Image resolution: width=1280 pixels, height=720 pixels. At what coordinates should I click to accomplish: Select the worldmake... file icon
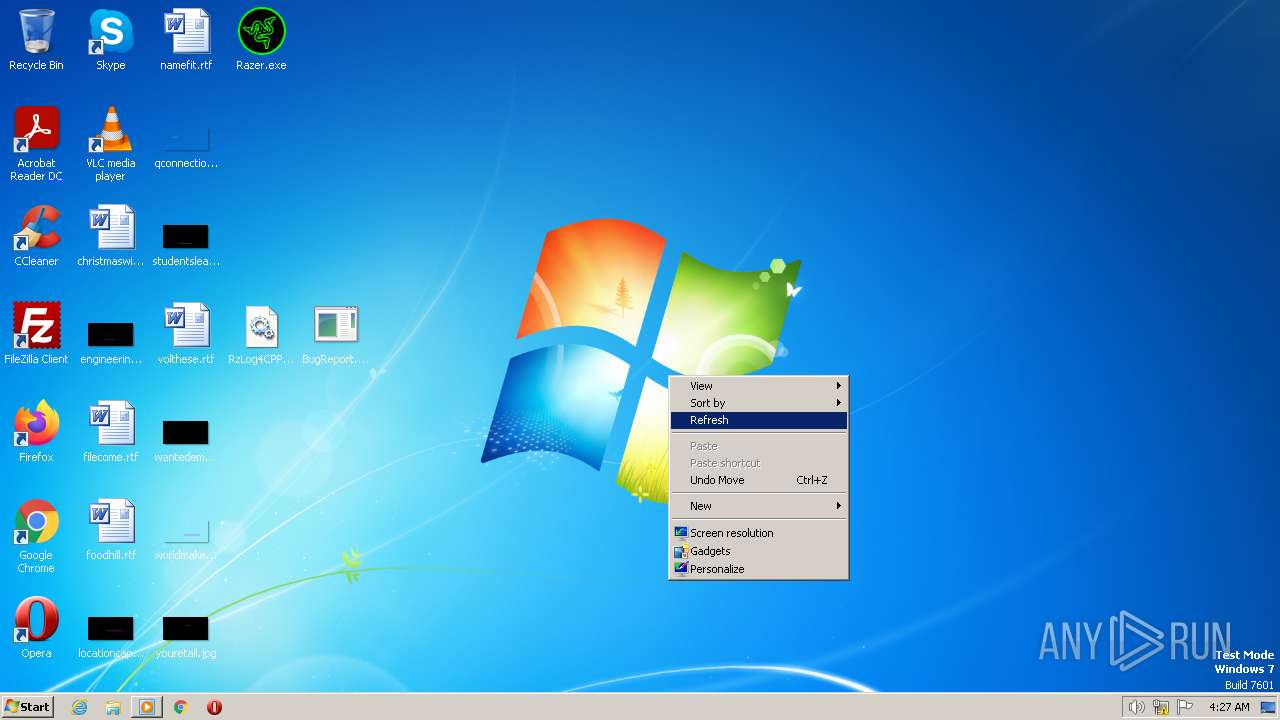point(186,538)
